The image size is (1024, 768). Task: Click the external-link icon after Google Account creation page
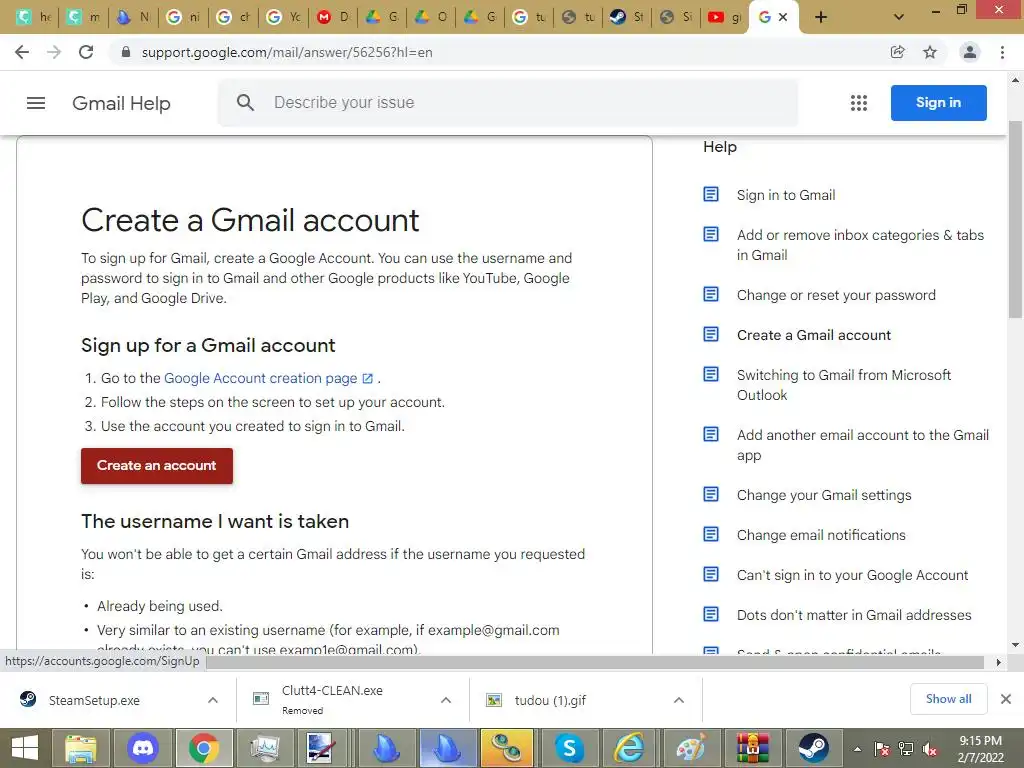click(368, 378)
